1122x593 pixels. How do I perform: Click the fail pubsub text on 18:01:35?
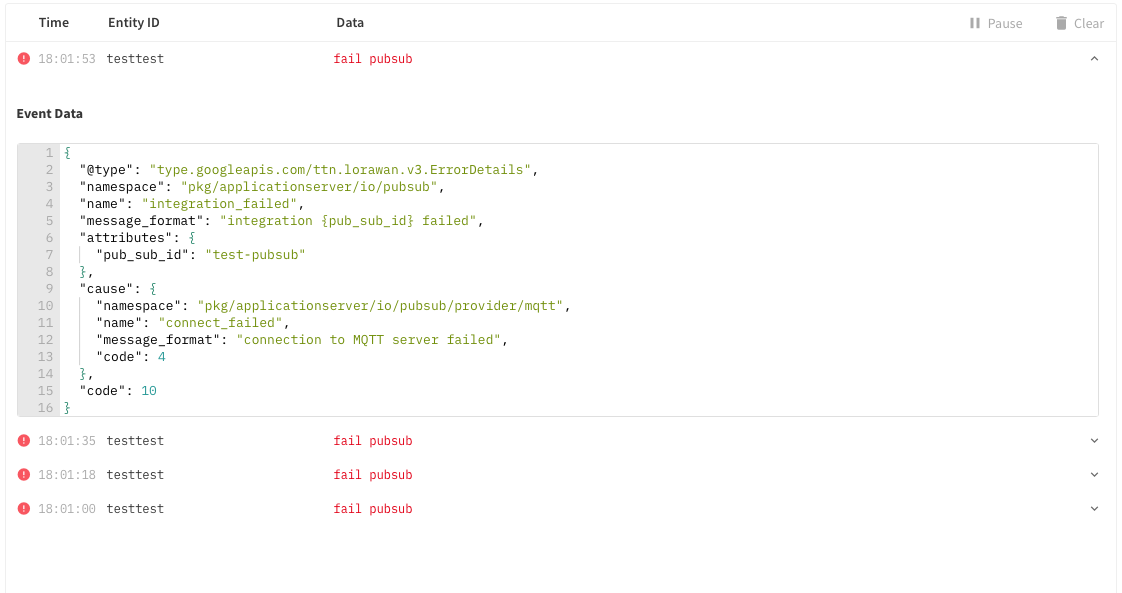[x=373, y=440]
